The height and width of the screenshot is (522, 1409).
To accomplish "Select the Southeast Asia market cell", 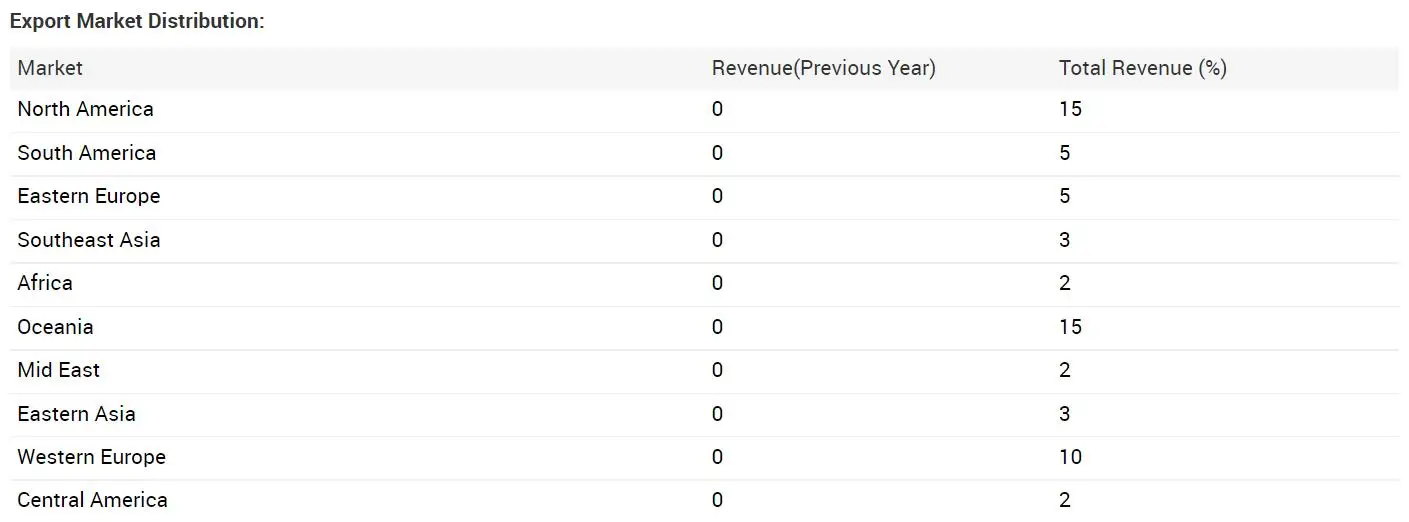I will 88,240.
